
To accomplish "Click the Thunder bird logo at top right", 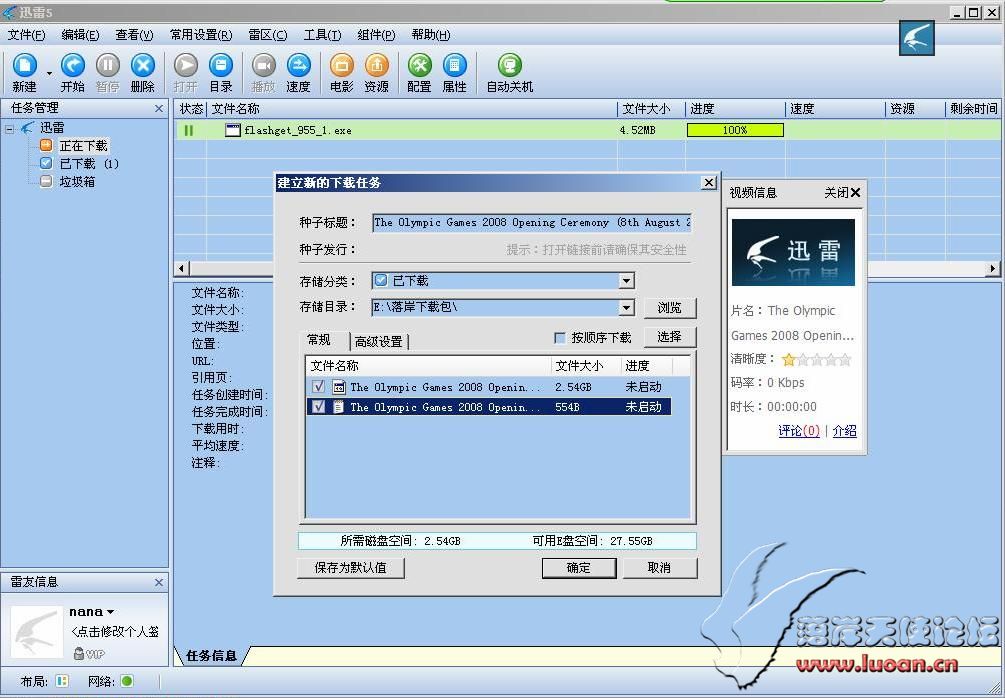I will point(917,38).
